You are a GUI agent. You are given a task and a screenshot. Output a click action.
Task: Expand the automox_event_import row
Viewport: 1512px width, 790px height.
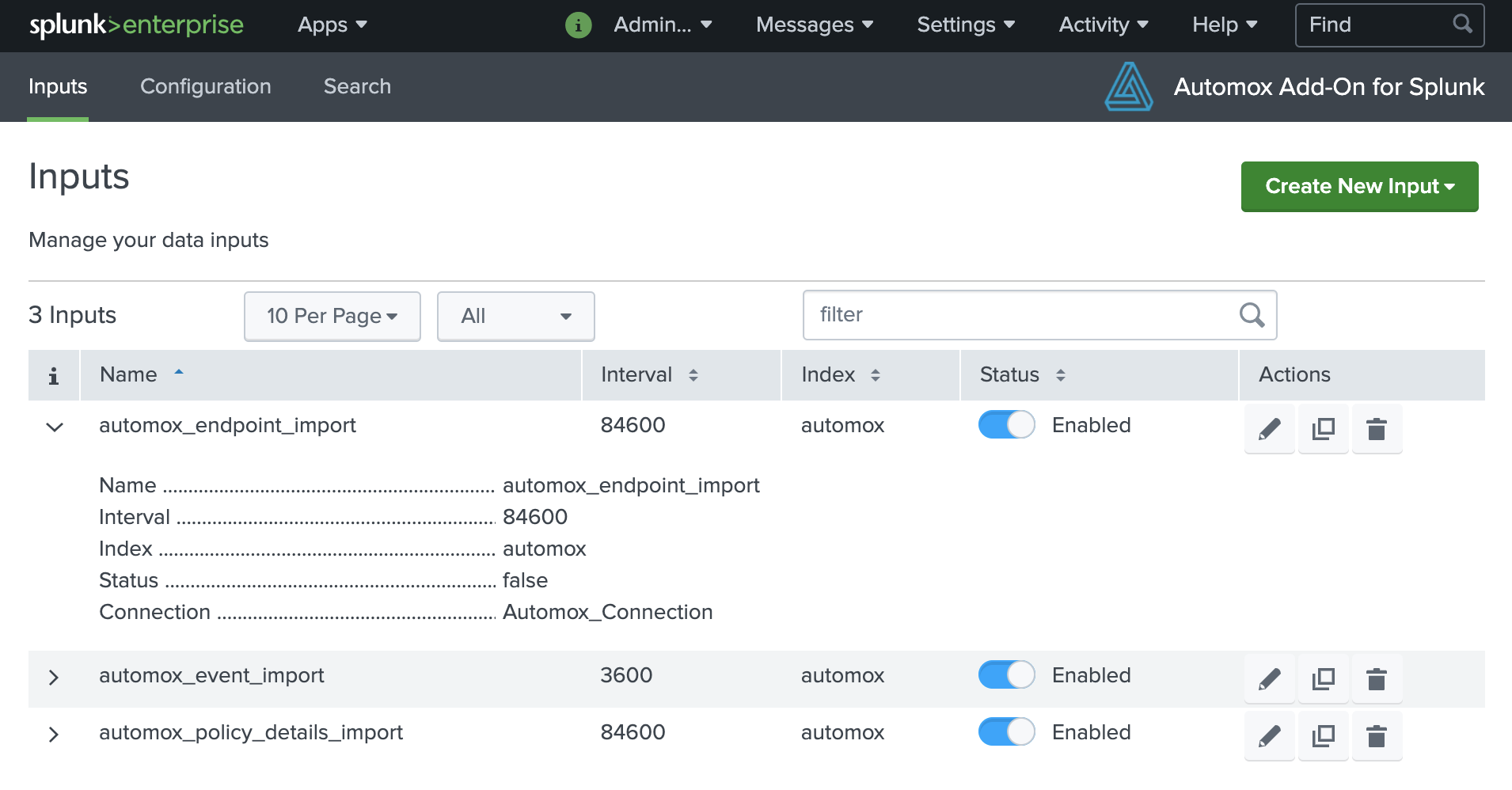pyautogui.click(x=54, y=678)
